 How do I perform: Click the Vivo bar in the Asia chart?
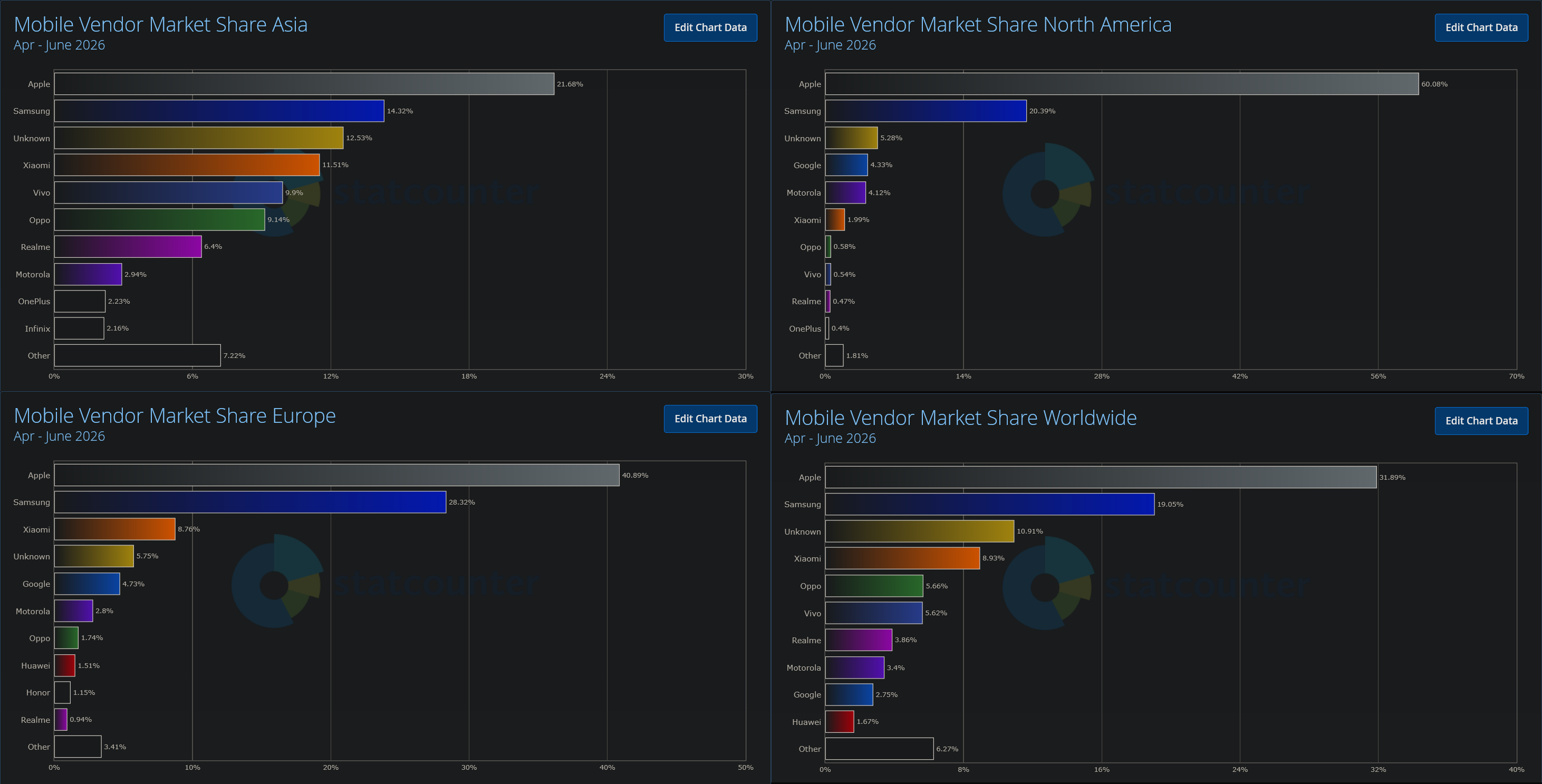tap(168, 193)
